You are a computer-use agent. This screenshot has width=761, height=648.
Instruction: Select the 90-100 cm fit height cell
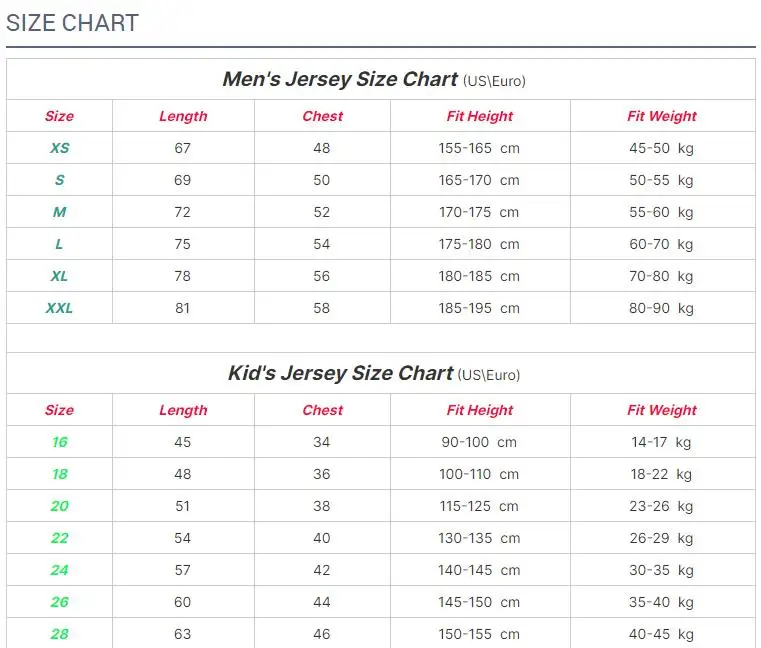coord(479,442)
